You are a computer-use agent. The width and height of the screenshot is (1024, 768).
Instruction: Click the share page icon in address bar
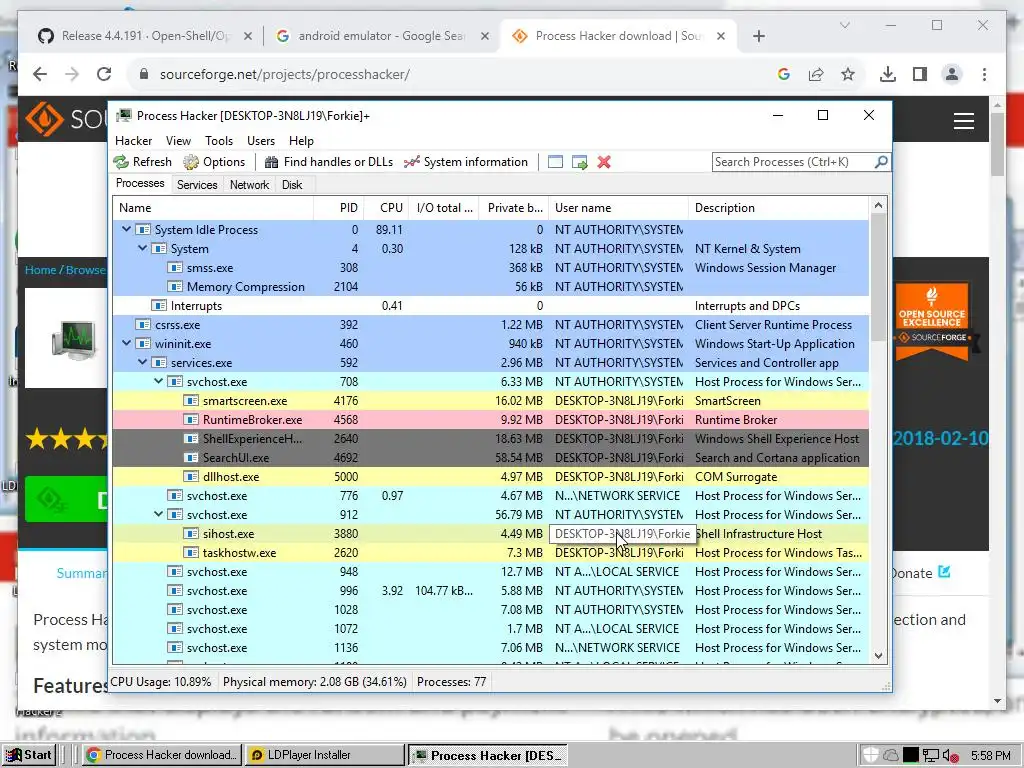[x=816, y=74]
